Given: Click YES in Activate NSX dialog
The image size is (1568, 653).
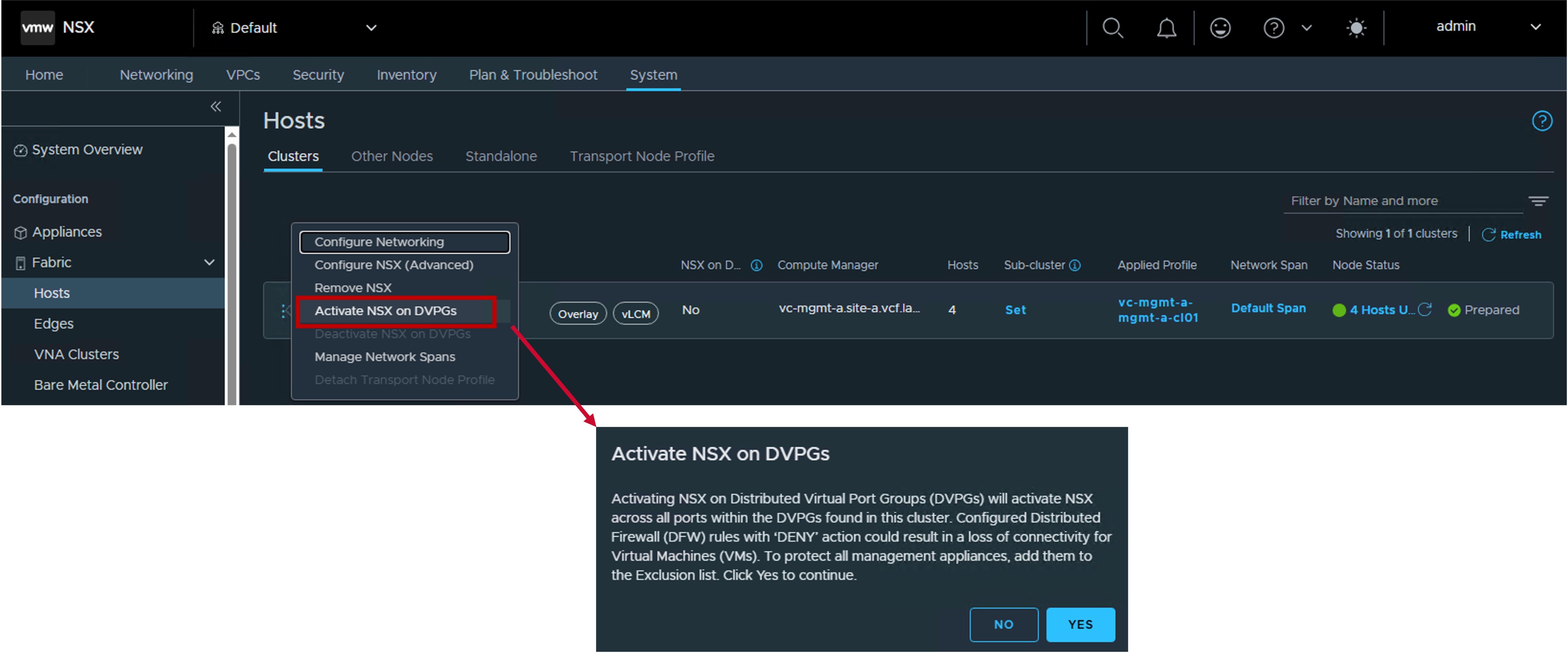Looking at the screenshot, I should click(1080, 625).
